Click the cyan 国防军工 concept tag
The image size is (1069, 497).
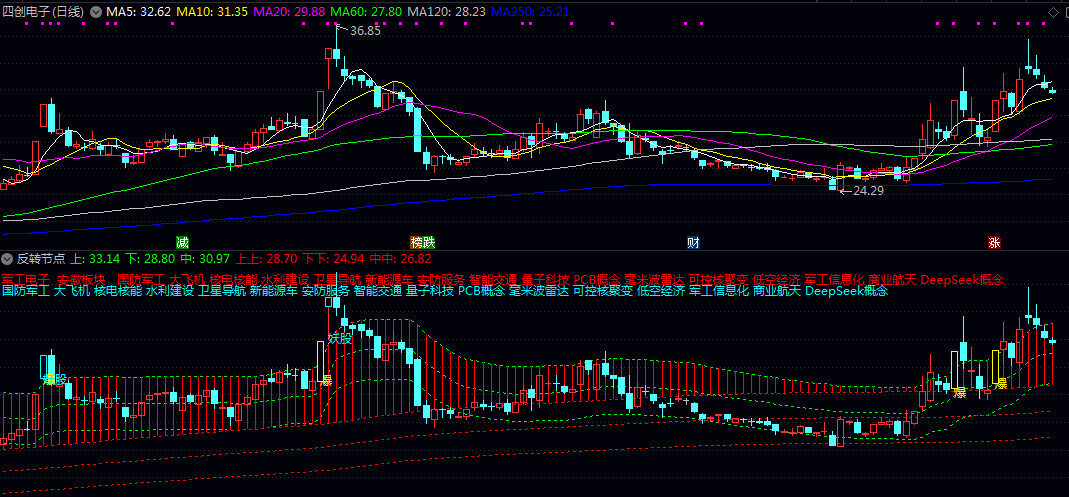(x=26, y=291)
